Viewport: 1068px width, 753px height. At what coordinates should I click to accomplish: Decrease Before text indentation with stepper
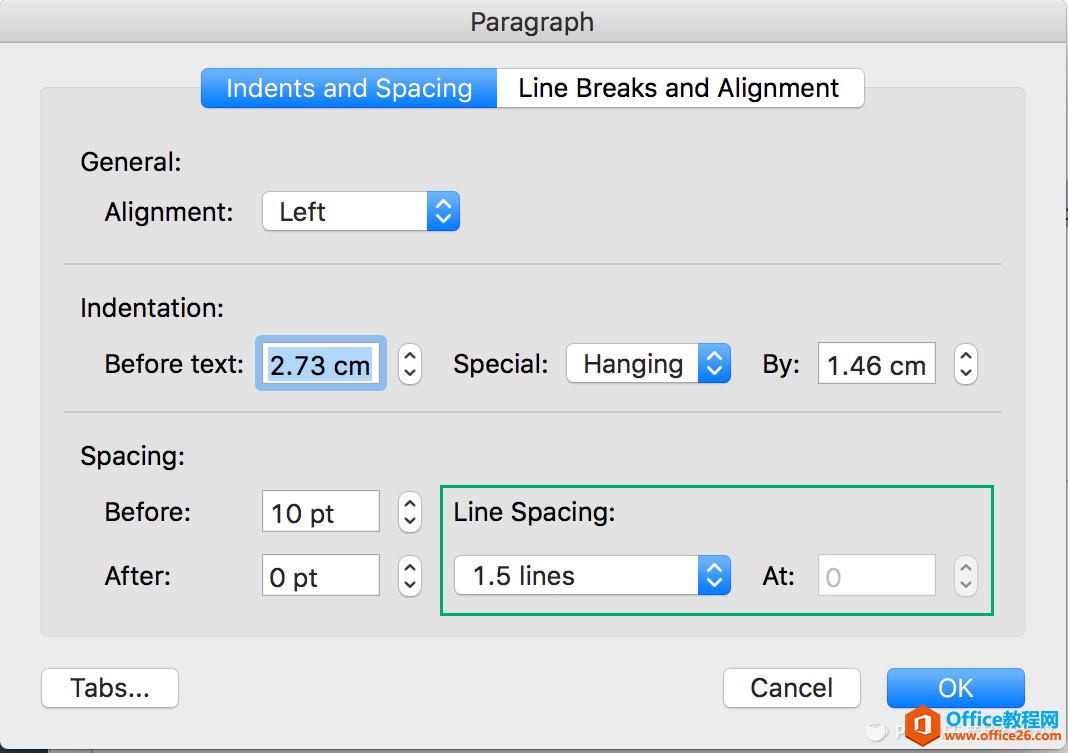pyautogui.click(x=410, y=375)
